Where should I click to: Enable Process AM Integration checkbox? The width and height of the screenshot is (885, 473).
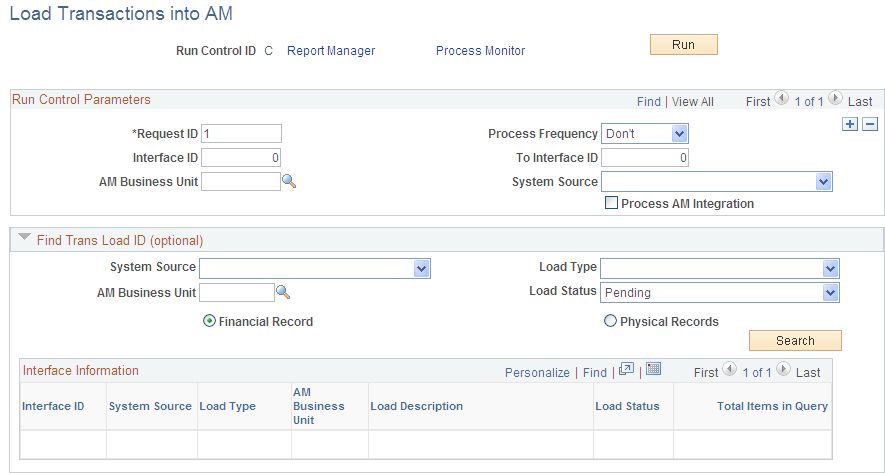coord(611,203)
